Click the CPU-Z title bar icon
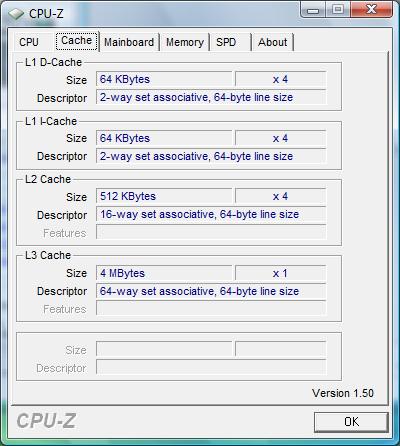The height and width of the screenshot is (446, 400). 16,14
